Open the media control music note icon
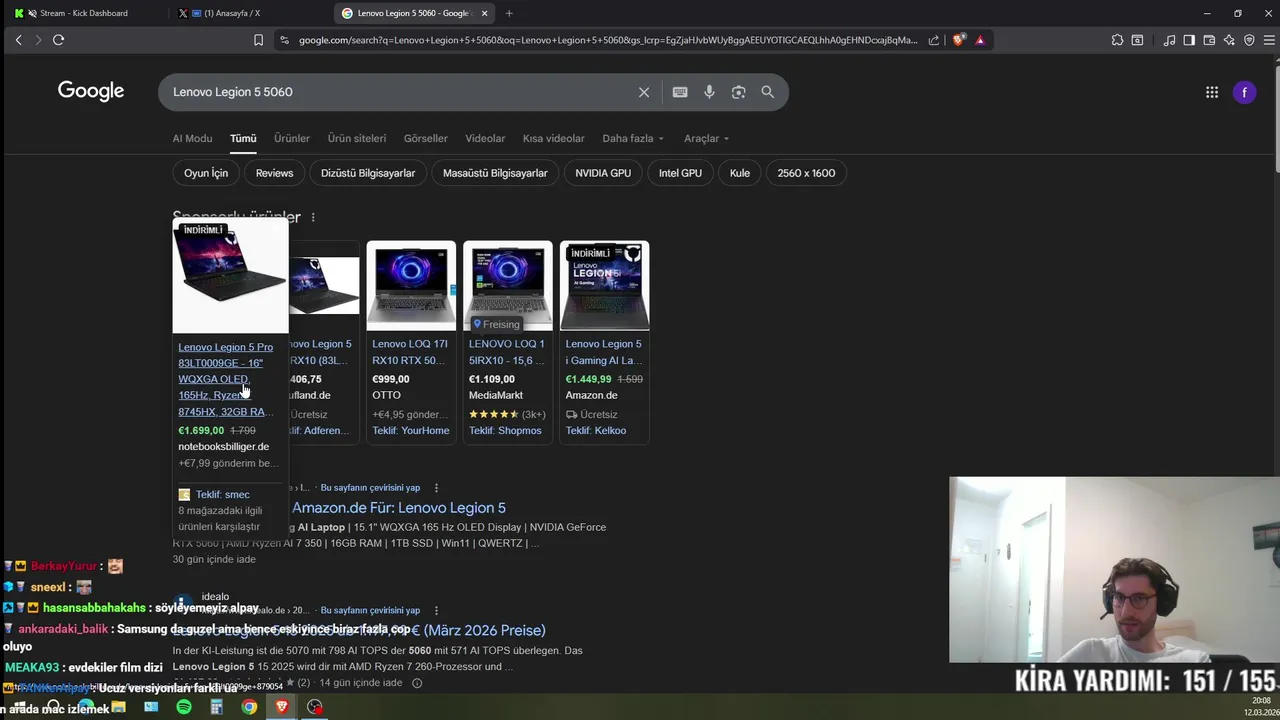Screen dimensions: 1280x720 (1169, 40)
